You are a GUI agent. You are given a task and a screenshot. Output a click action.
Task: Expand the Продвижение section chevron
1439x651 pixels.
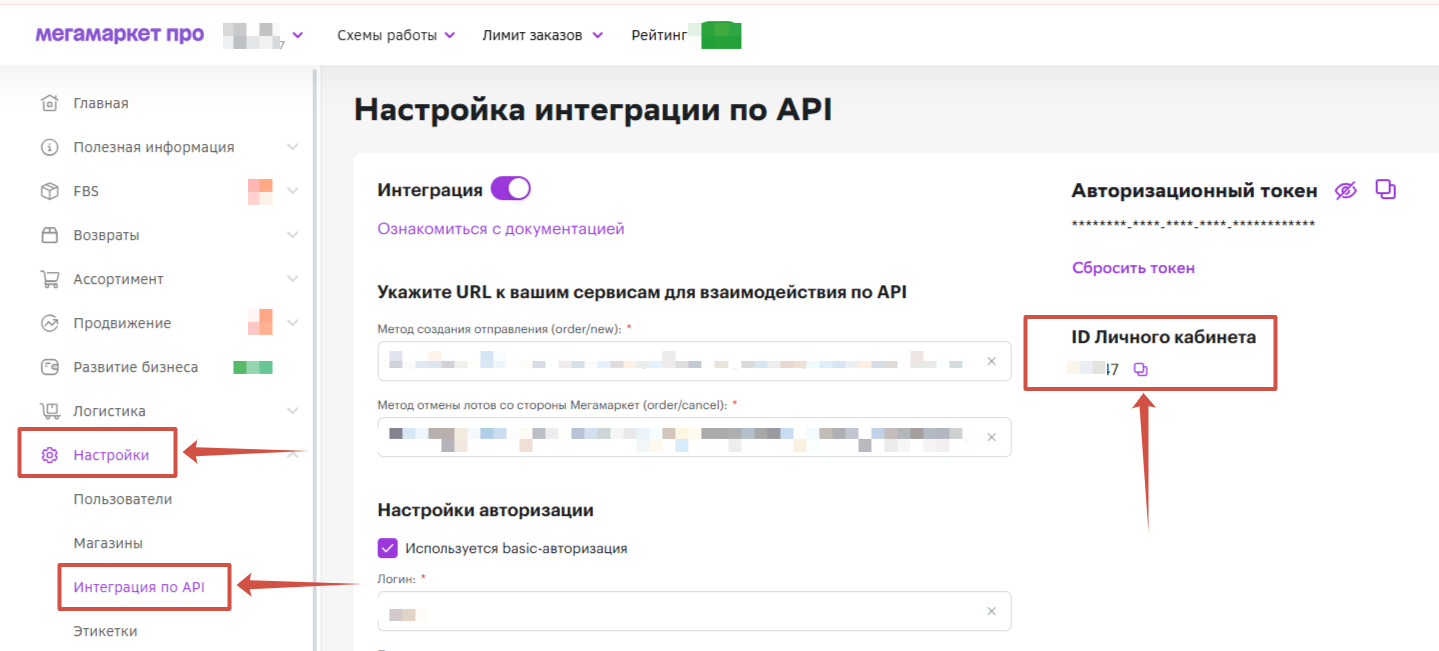(x=292, y=323)
